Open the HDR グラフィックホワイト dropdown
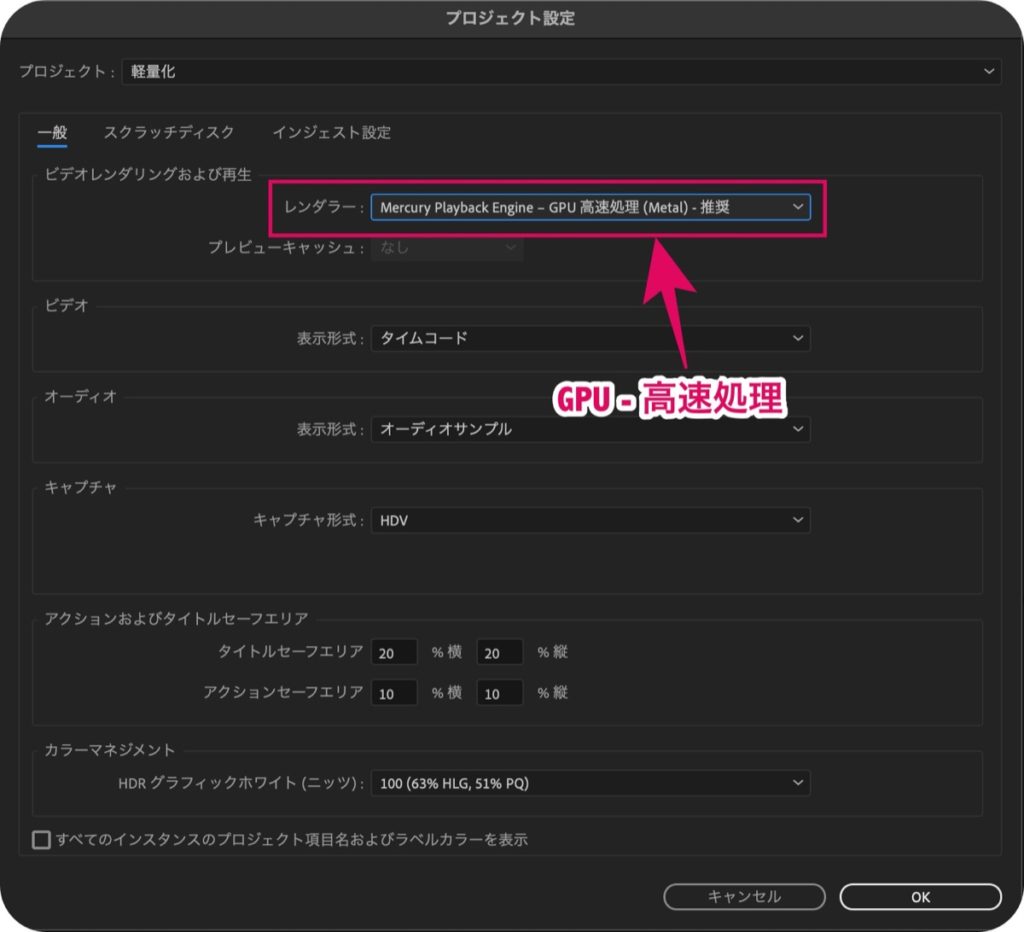Viewport: 1024px width, 932px height. tap(590, 782)
